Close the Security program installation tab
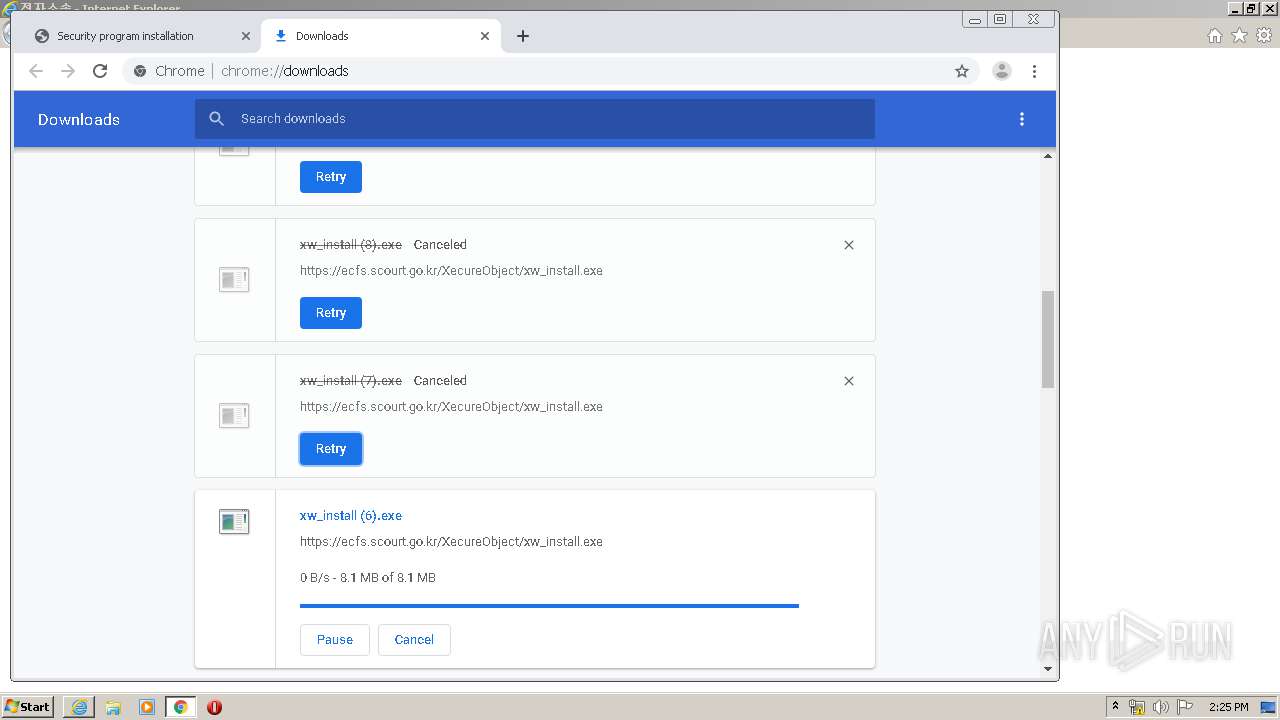 pos(246,36)
